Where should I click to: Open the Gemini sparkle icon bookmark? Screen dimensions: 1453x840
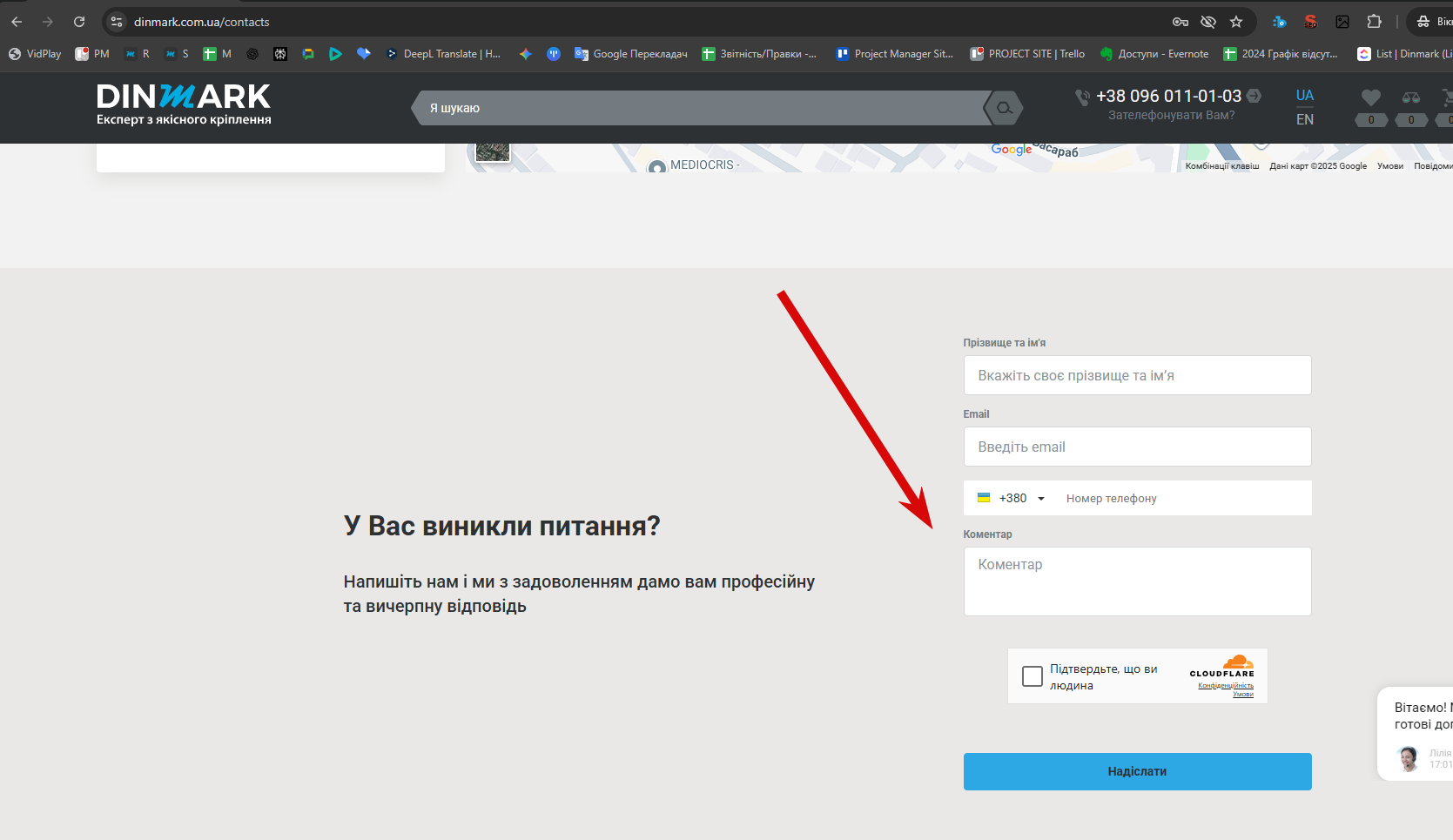[526, 54]
